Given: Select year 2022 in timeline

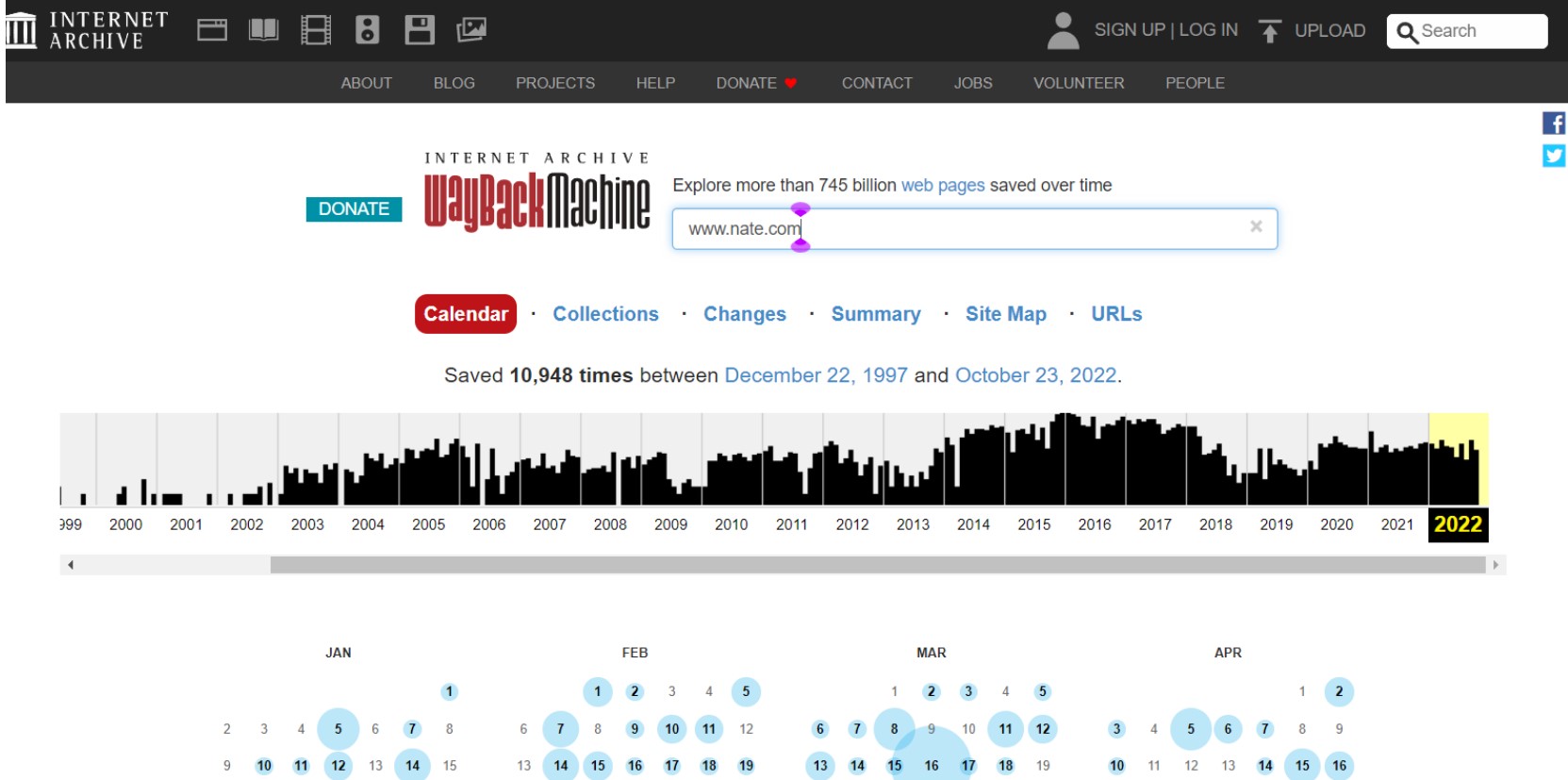Looking at the screenshot, I should (x=1458, y=524).
